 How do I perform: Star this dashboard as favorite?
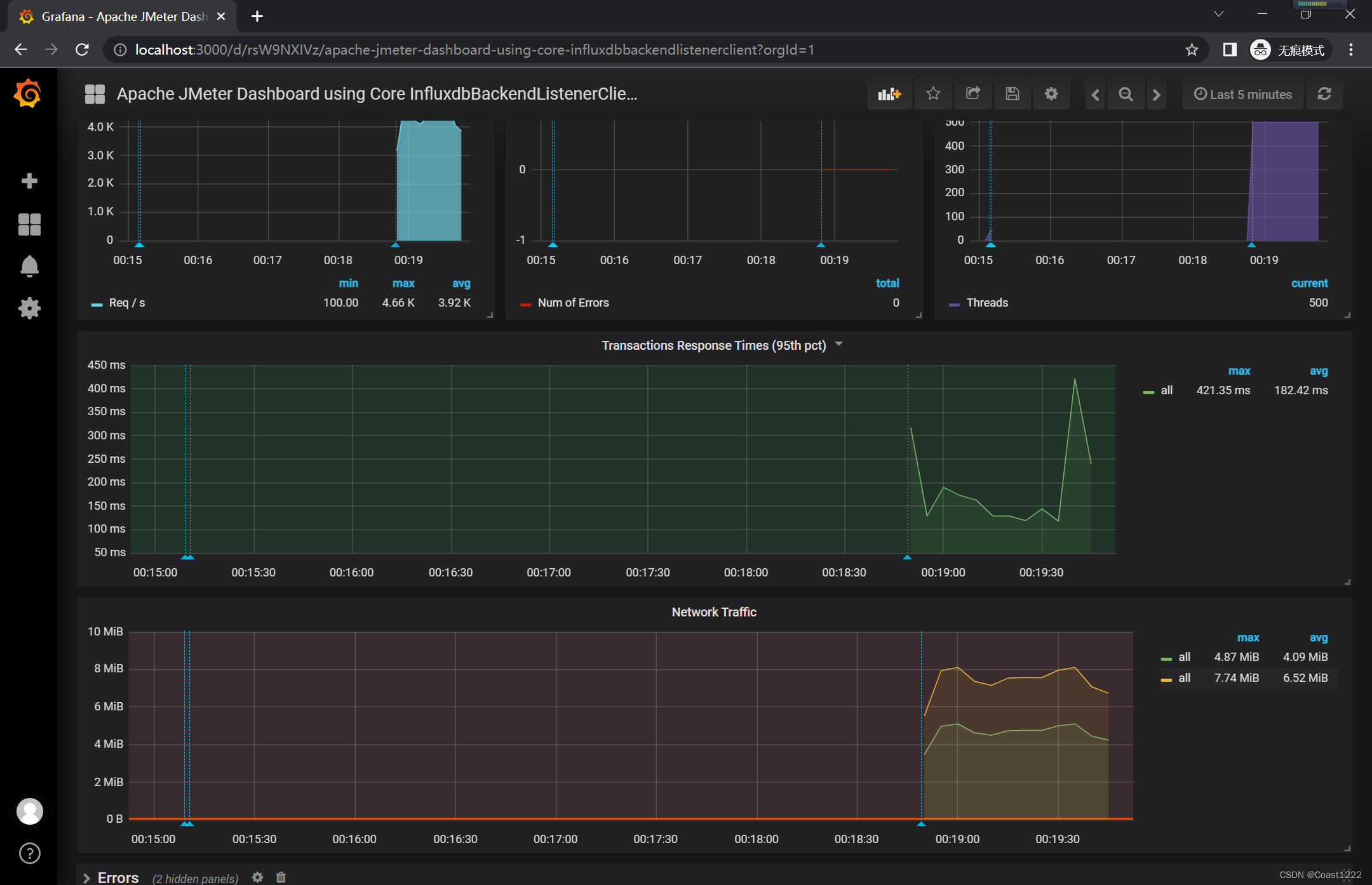[933, 94]
